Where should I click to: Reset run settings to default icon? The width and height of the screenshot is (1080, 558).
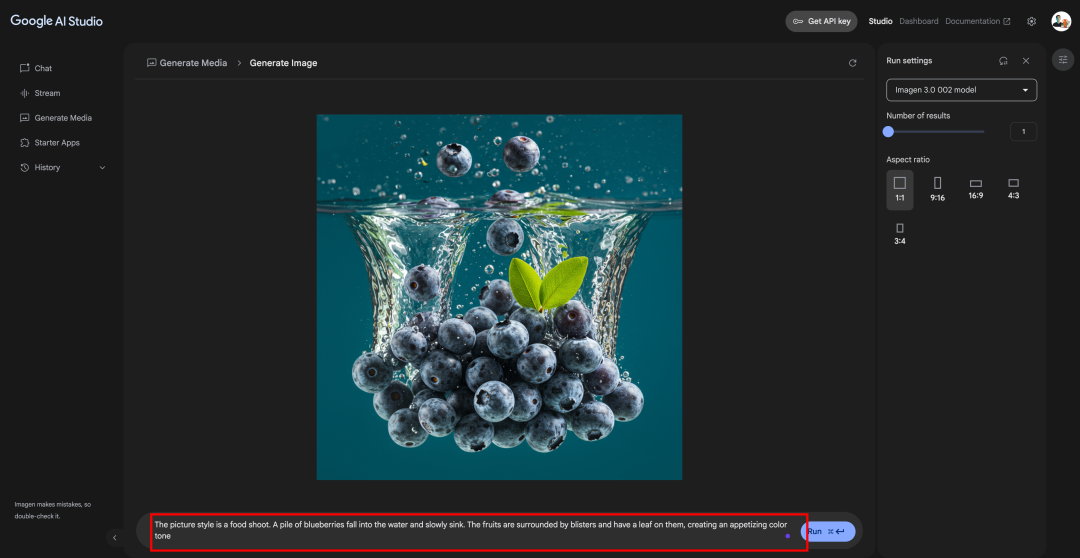1004,61
